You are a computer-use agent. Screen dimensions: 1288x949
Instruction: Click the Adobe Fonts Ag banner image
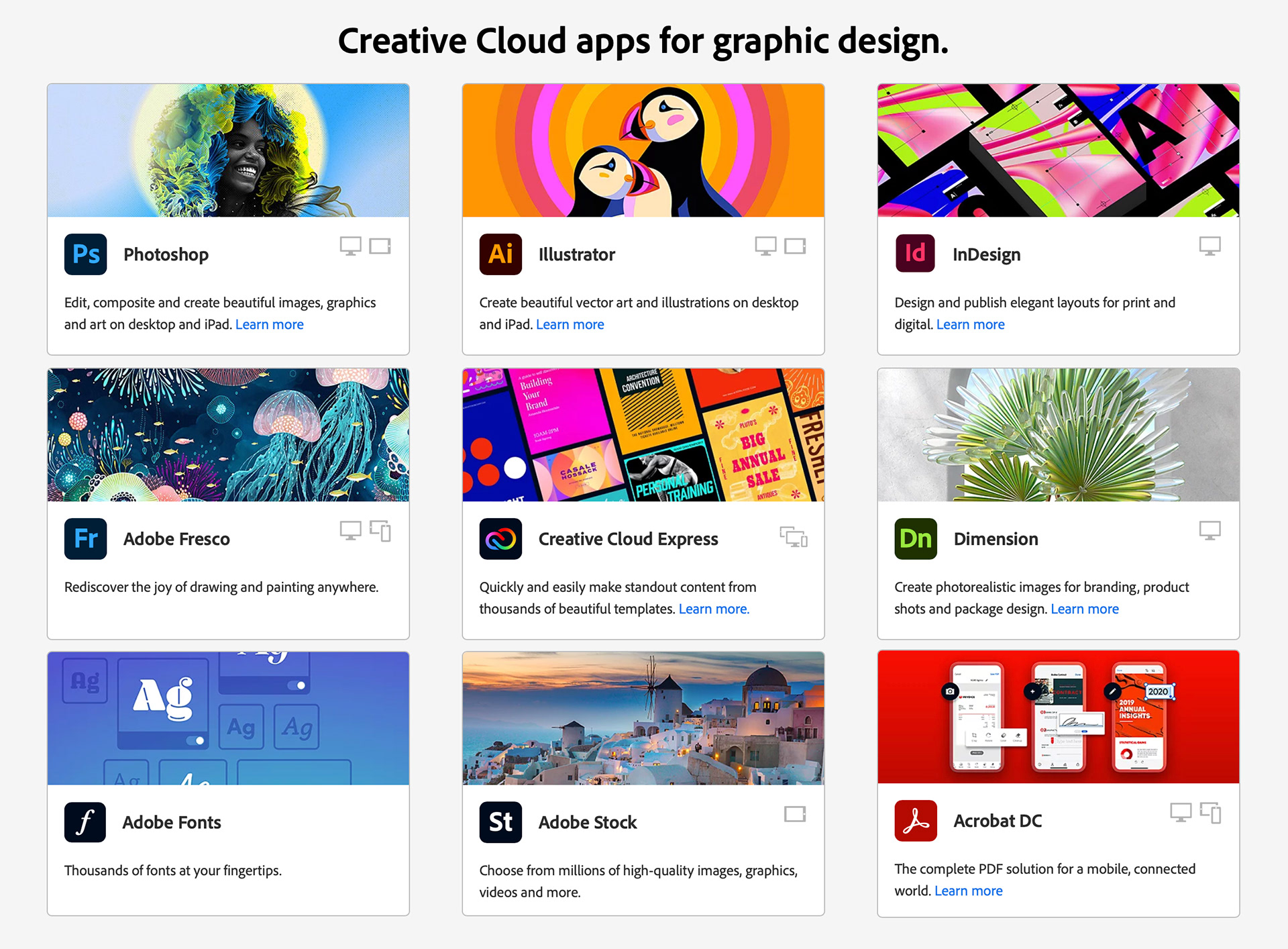pos(228,718)
